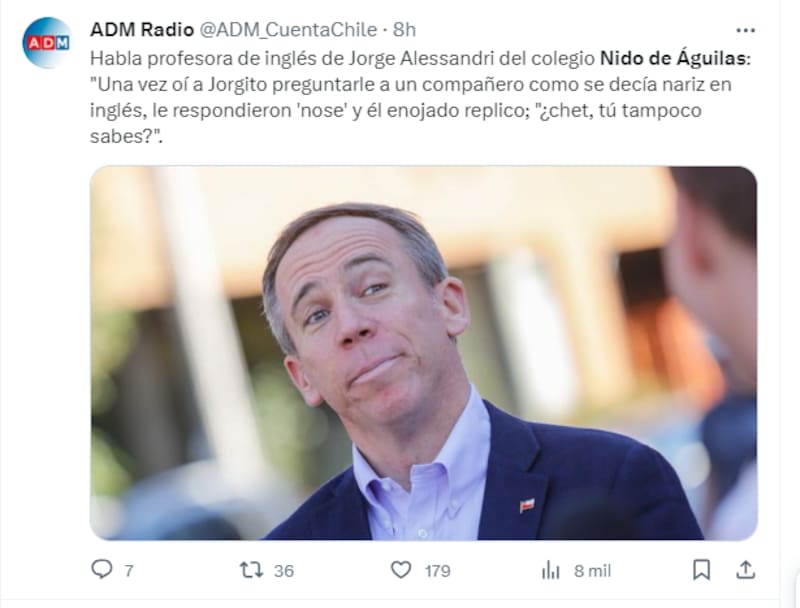Retweet this post using the arrows icon

click(x=252, y=570)
